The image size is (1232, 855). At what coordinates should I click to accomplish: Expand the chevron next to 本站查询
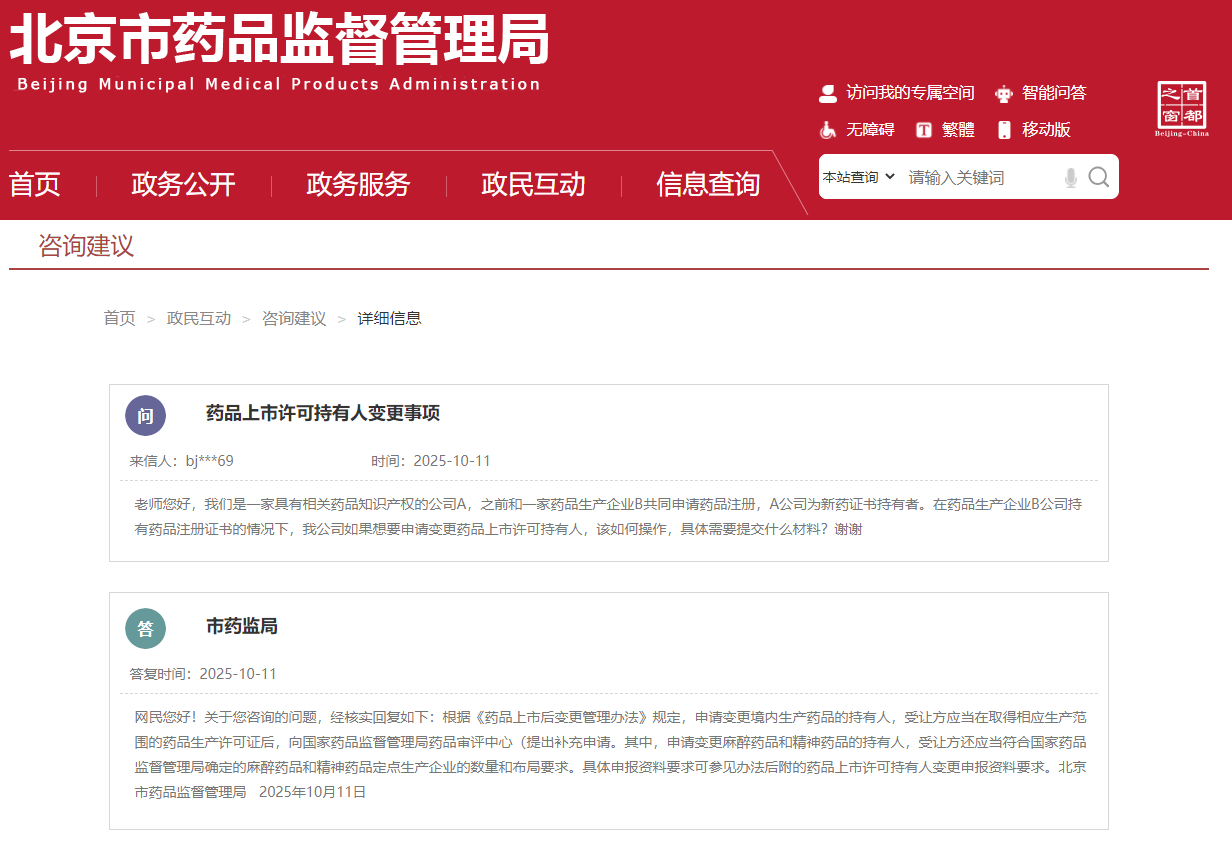pyautogui.click(x=888, y=176)
